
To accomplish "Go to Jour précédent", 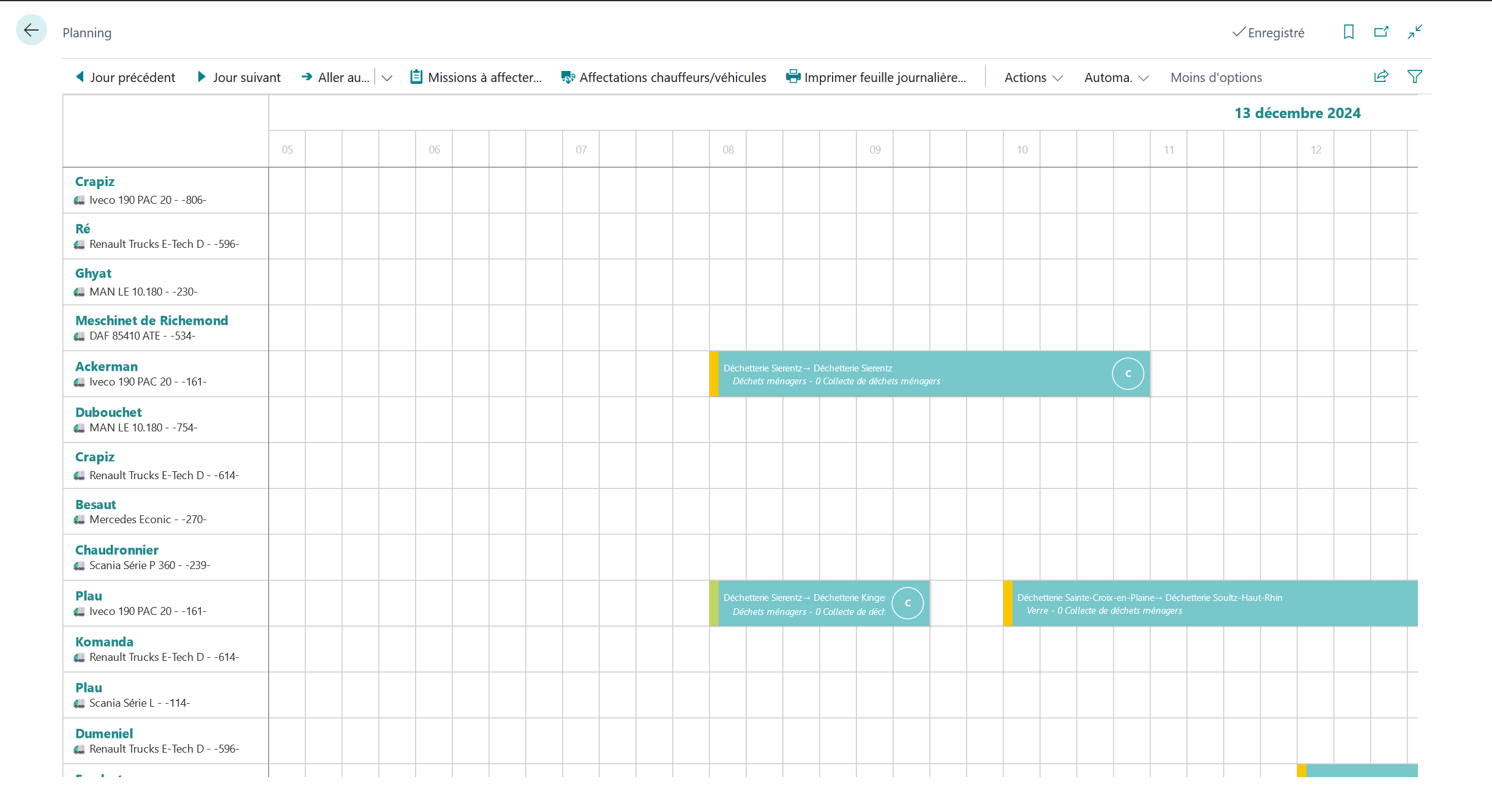I will 126,77.
